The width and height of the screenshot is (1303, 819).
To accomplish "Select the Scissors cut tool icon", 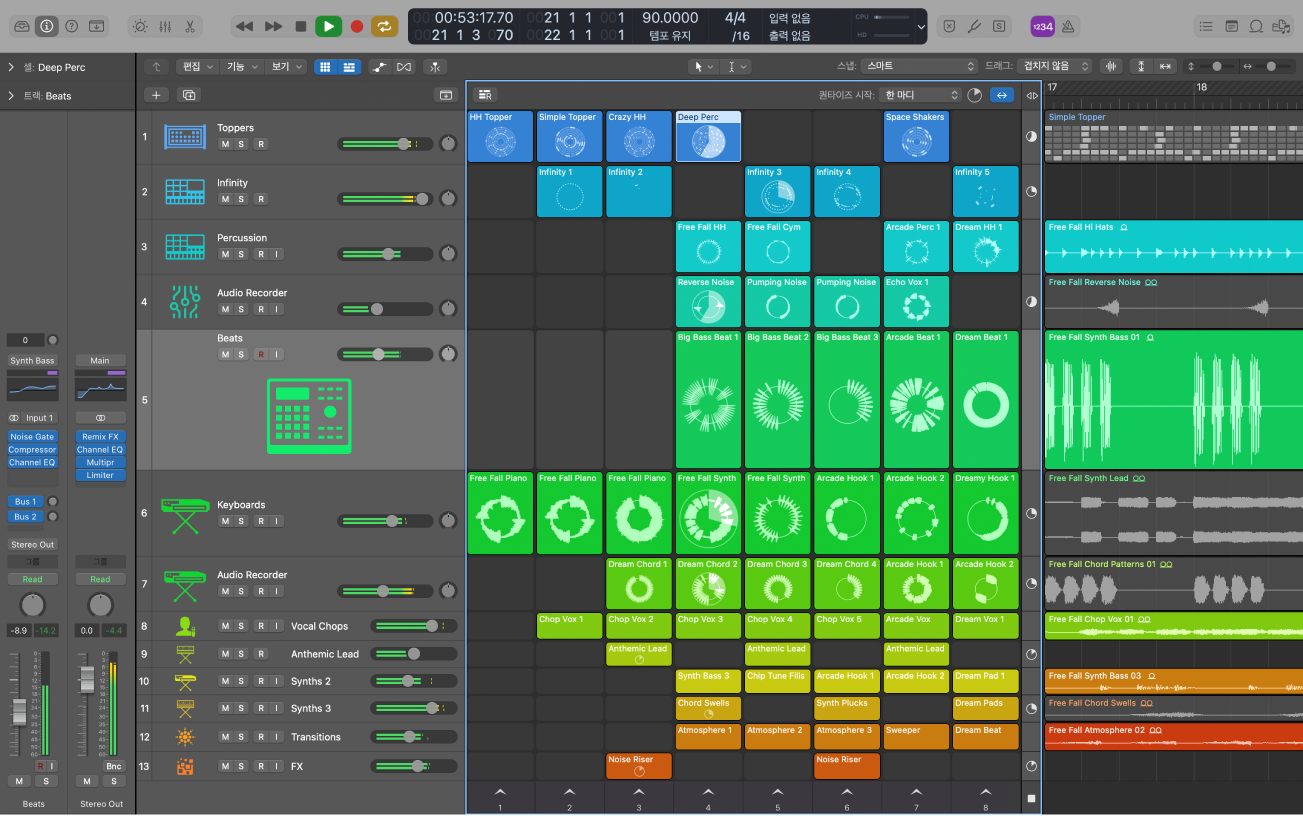I will [x=188, y=26].
